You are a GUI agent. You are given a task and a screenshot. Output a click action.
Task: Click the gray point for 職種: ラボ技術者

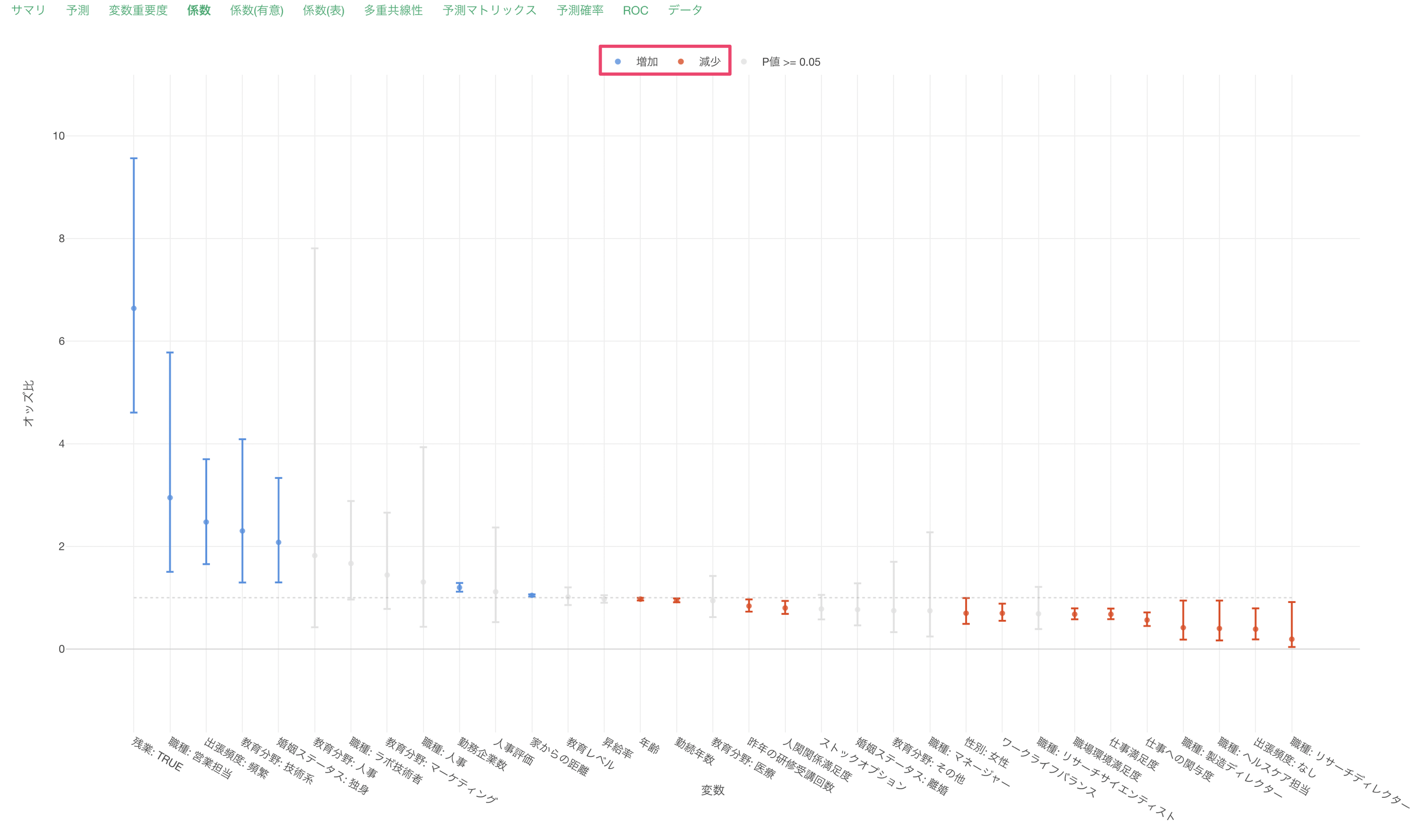[351, 563]
